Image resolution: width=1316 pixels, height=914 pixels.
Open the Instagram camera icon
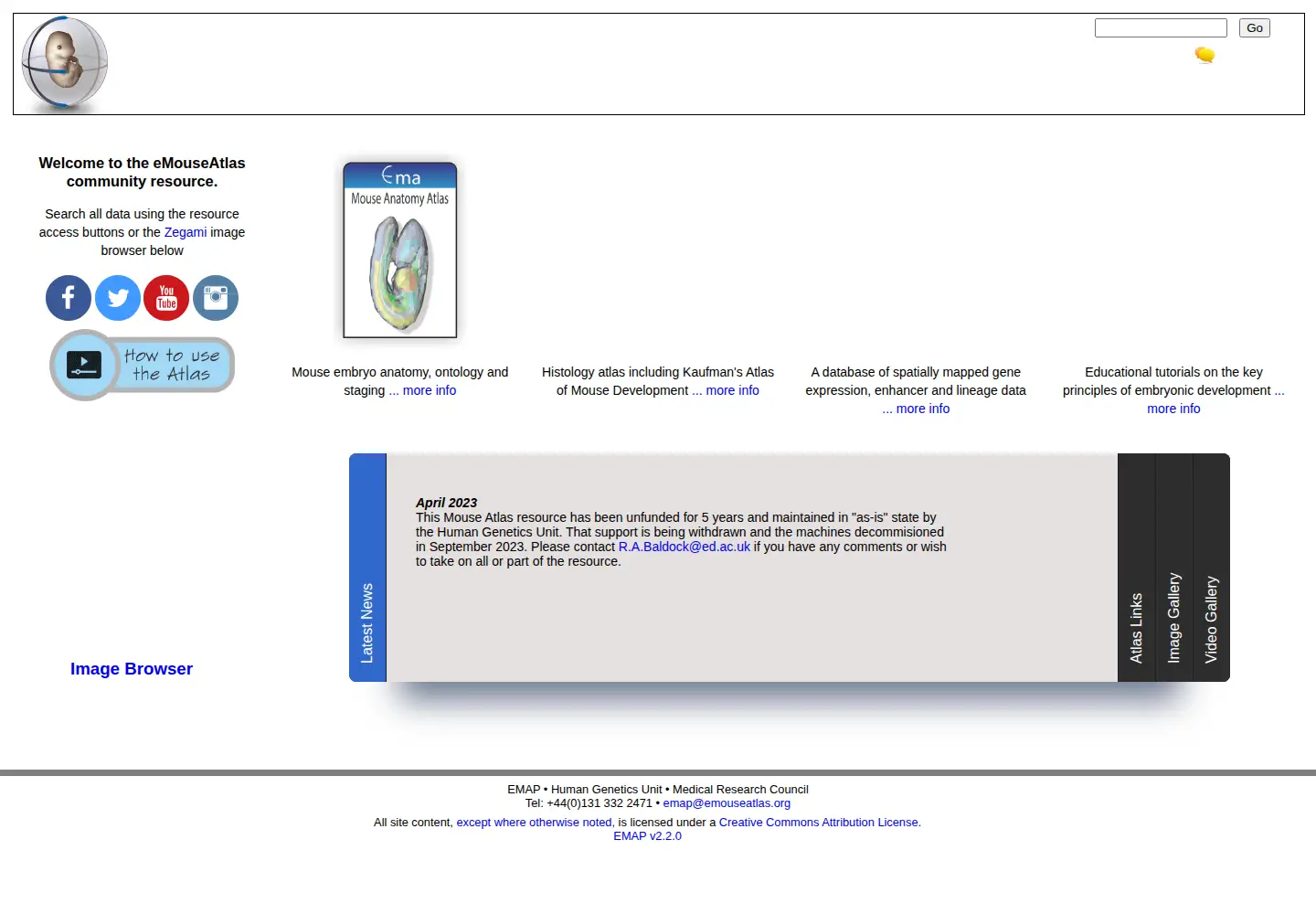216,298
